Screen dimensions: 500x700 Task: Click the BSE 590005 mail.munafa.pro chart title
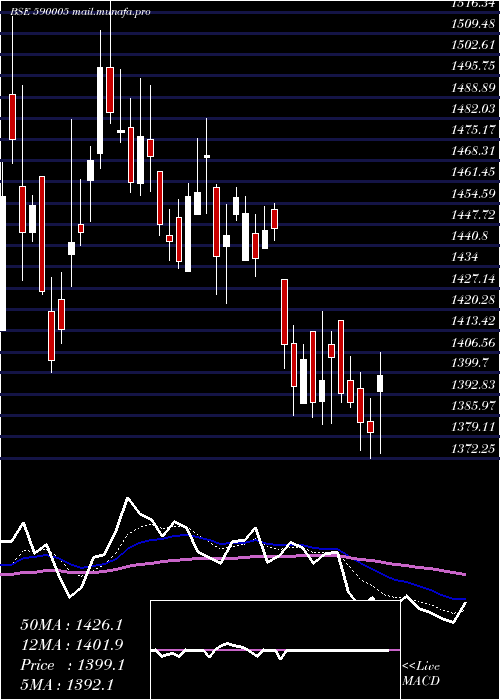pyautogui.click(x=80, y=12)
